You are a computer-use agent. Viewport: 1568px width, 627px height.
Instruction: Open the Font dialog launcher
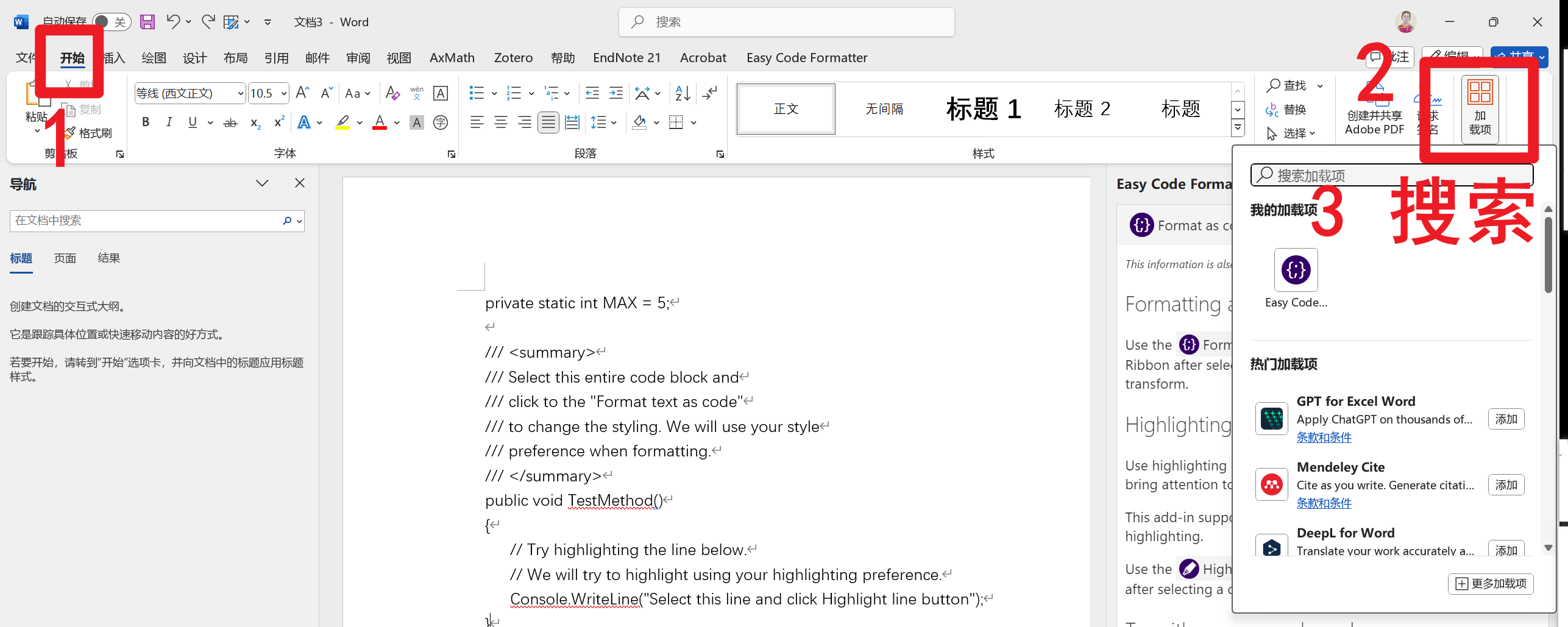pos(452,155)
